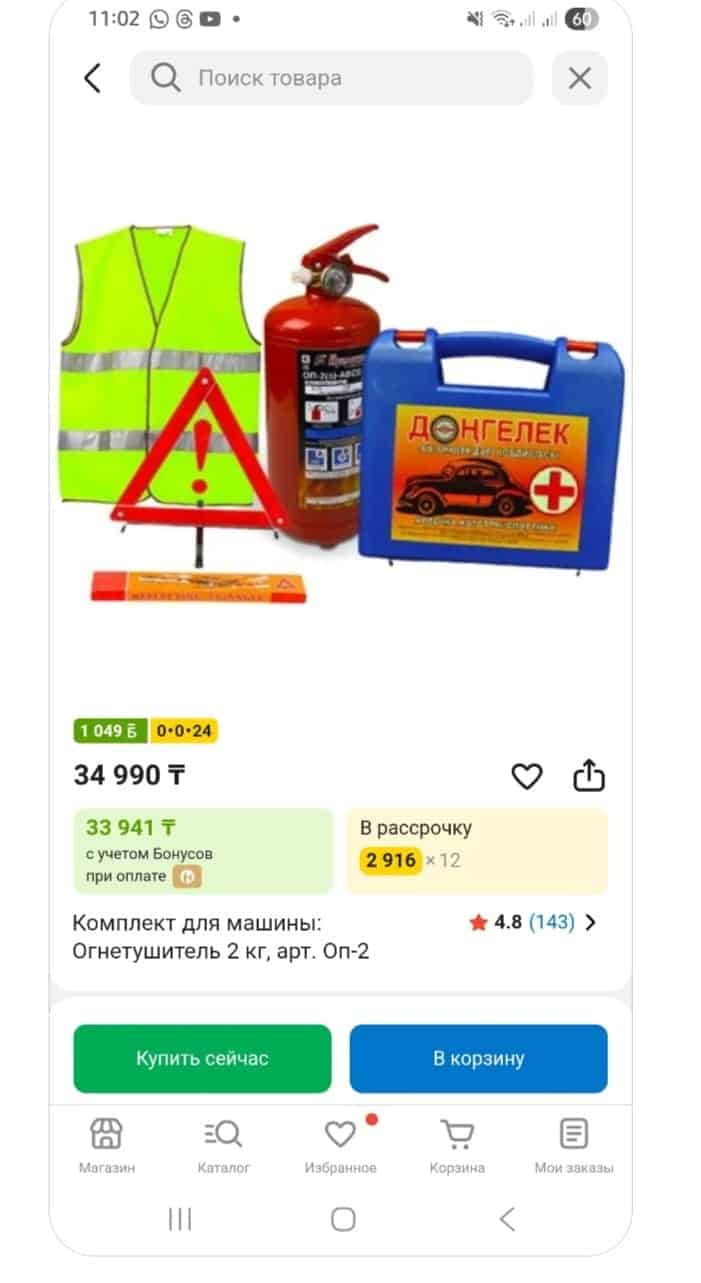Tap the В корзину button

pyautogui.click(x=478, y=1058)
